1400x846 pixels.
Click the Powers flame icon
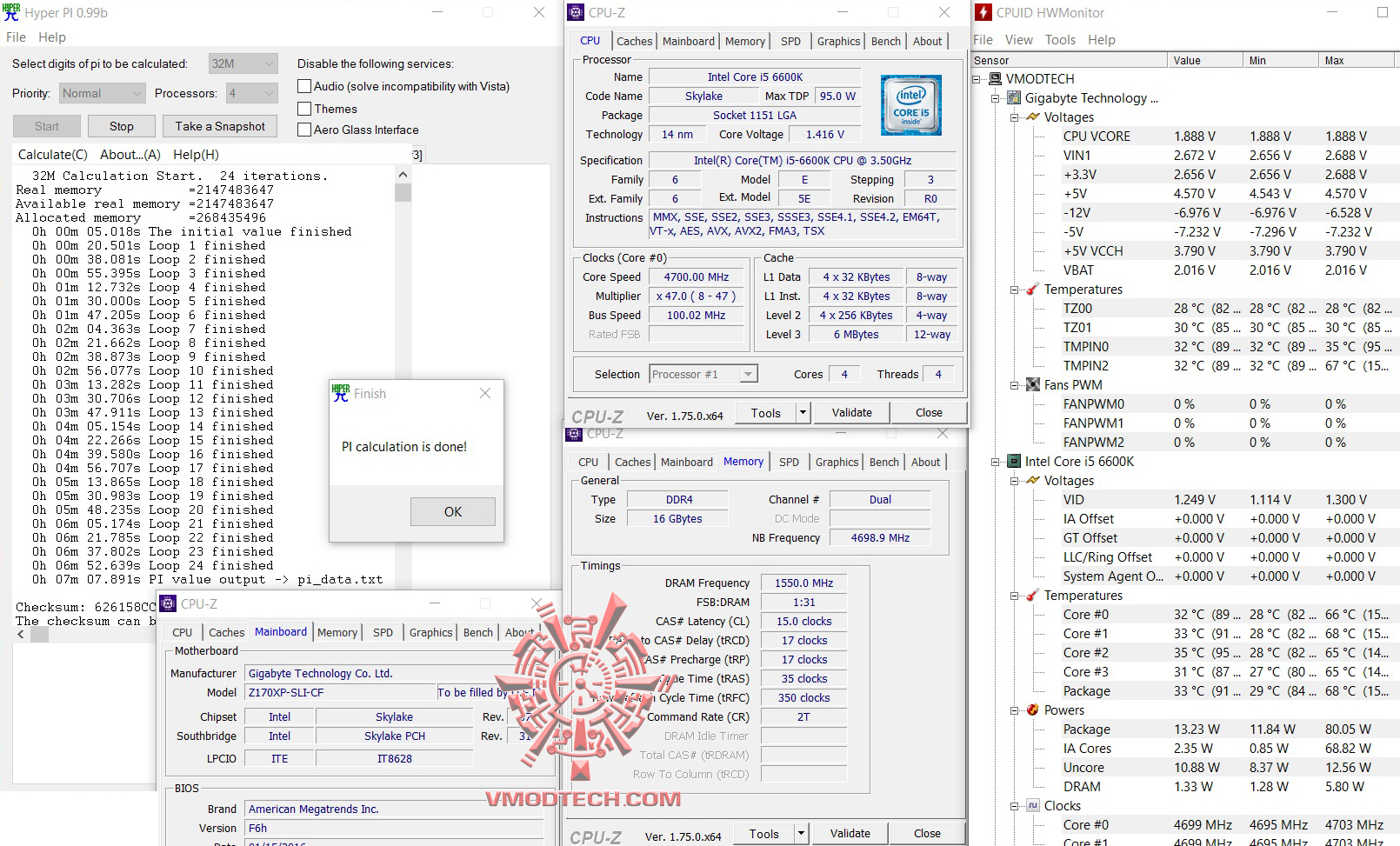1033,709
